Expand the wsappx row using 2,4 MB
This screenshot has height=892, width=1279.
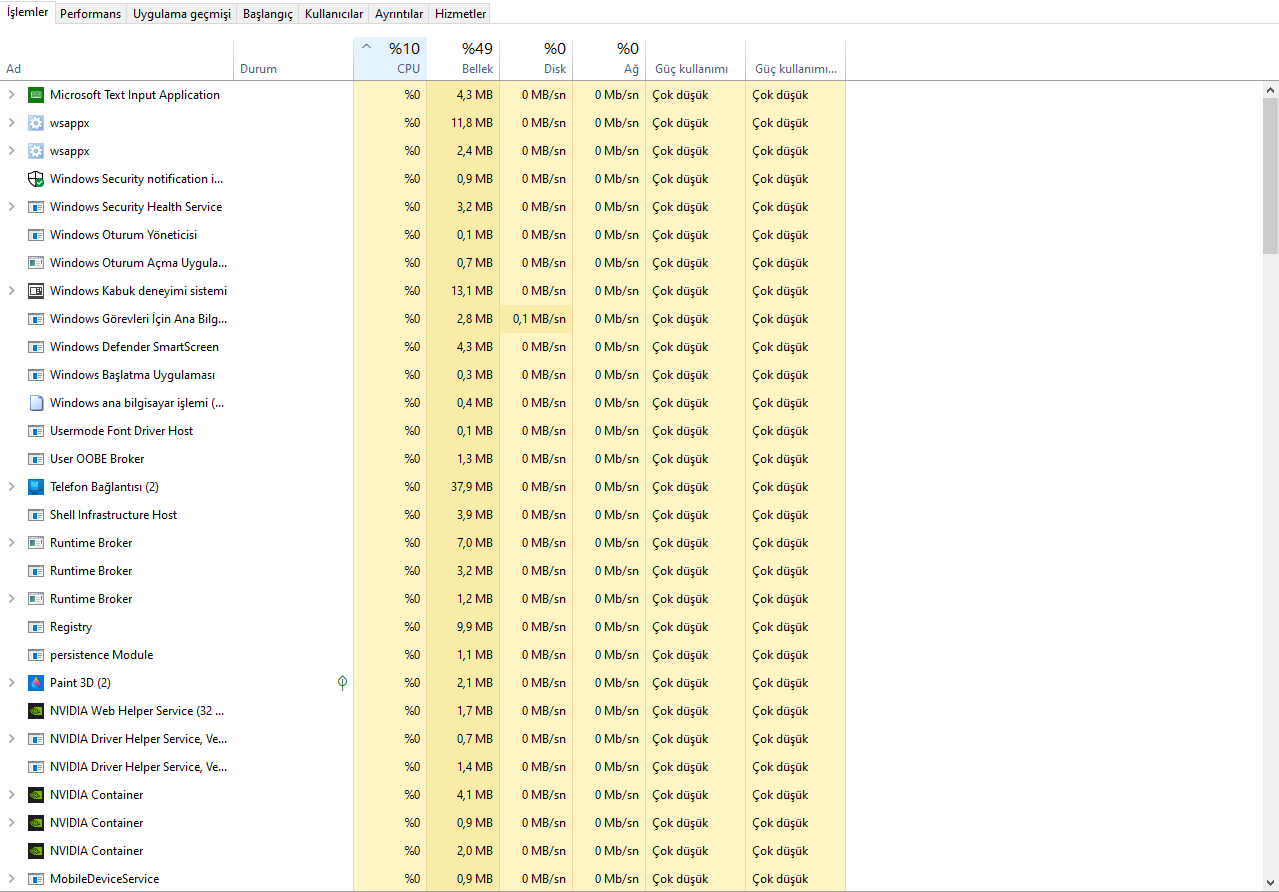pyautogui.click(x=11, y=151)
